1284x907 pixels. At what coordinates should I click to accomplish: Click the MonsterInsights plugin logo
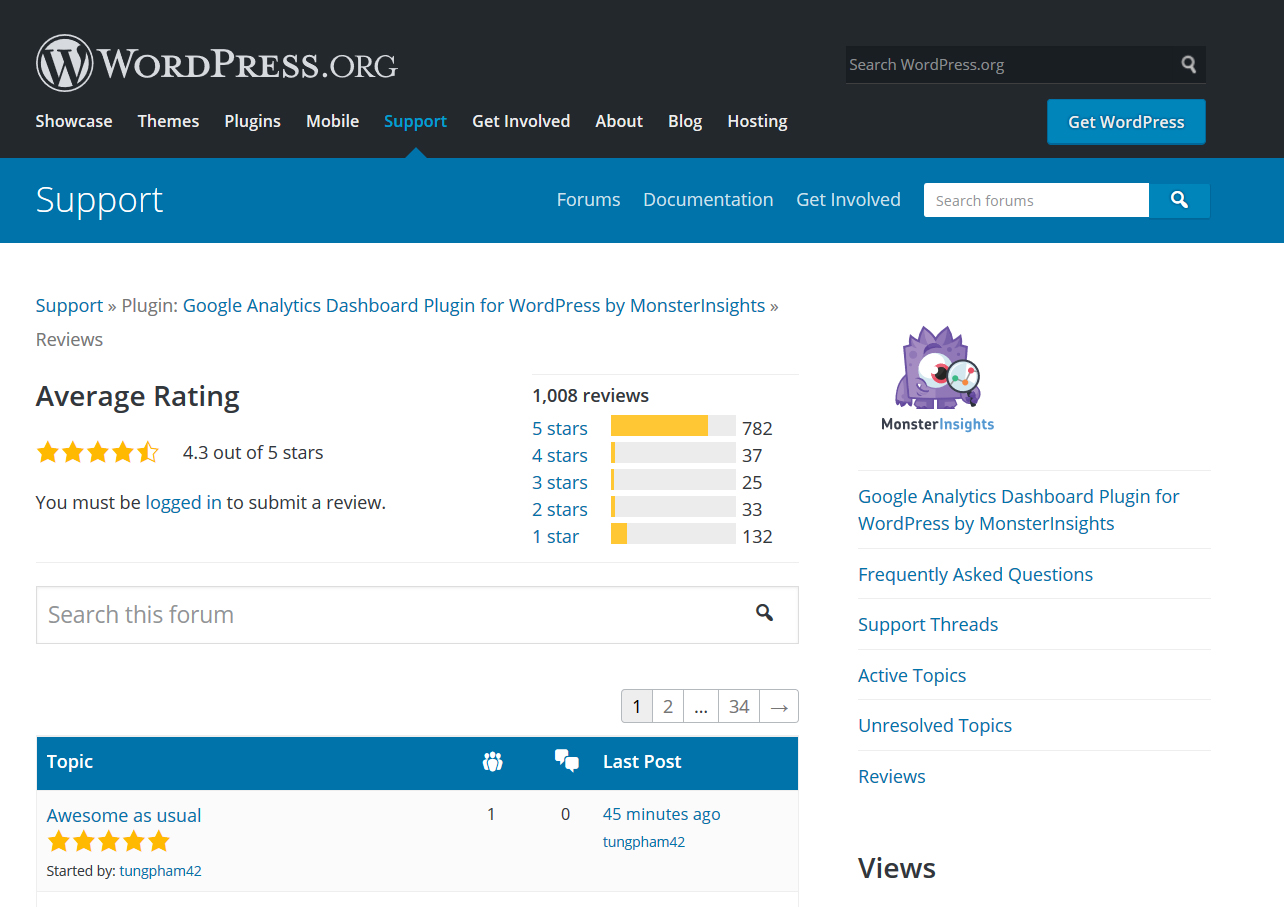937,379
